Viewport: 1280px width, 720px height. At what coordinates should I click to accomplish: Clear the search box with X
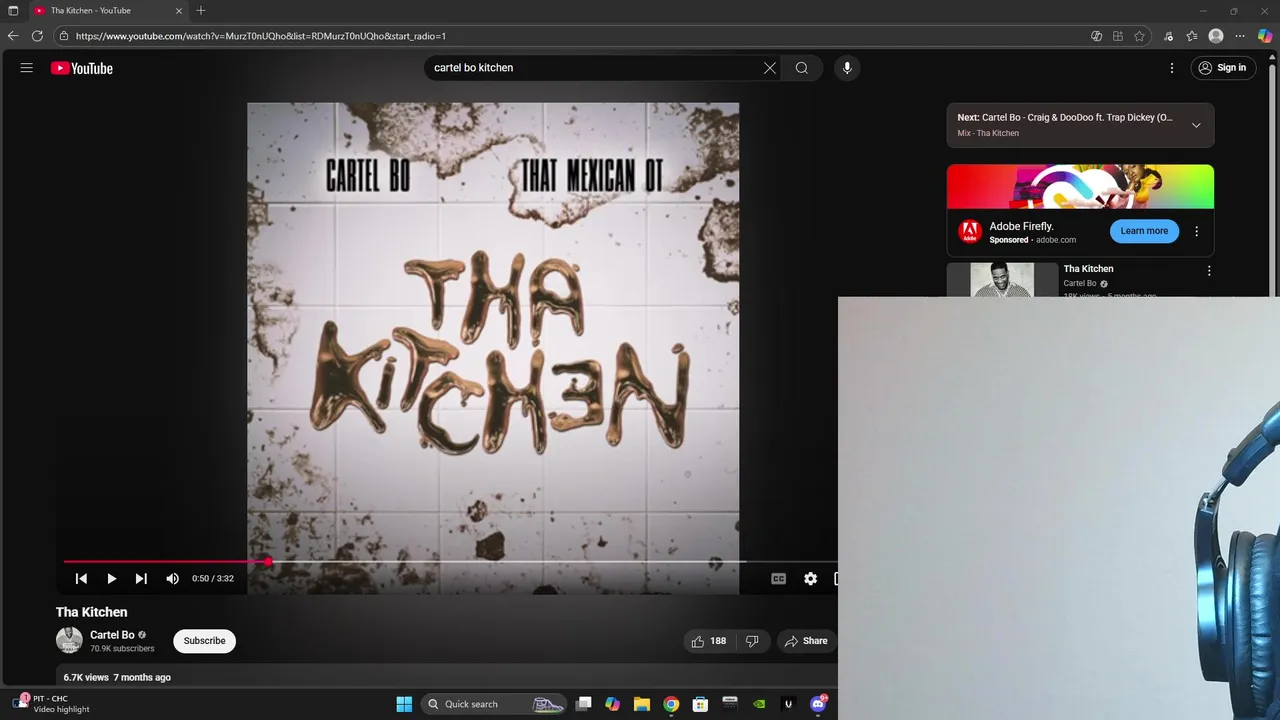coord(770,68)
